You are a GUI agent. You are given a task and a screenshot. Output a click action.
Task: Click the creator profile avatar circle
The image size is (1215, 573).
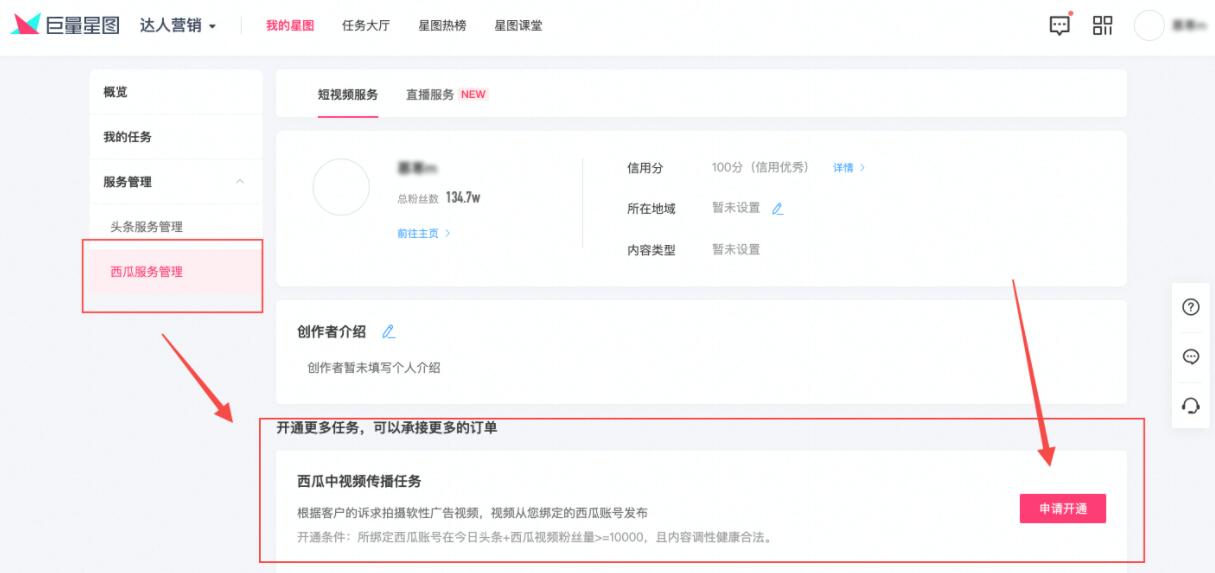coord(341,187)
